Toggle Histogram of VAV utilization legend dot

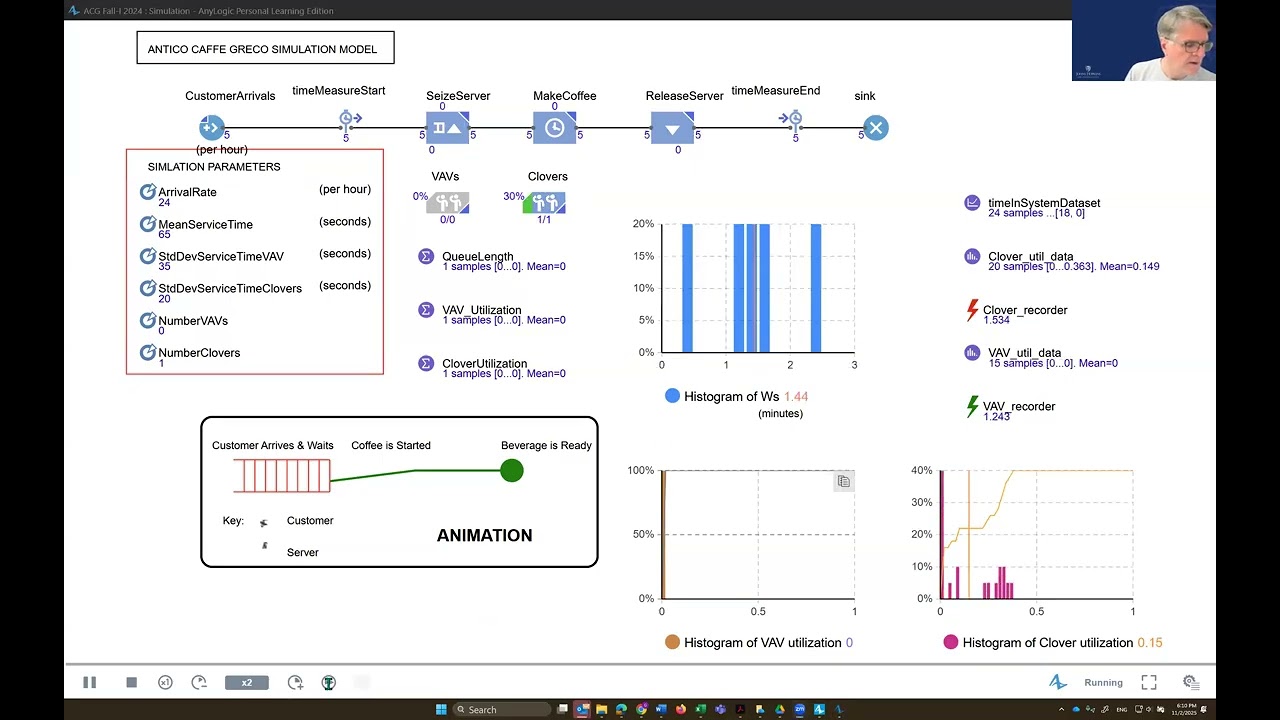click(673, 642)
